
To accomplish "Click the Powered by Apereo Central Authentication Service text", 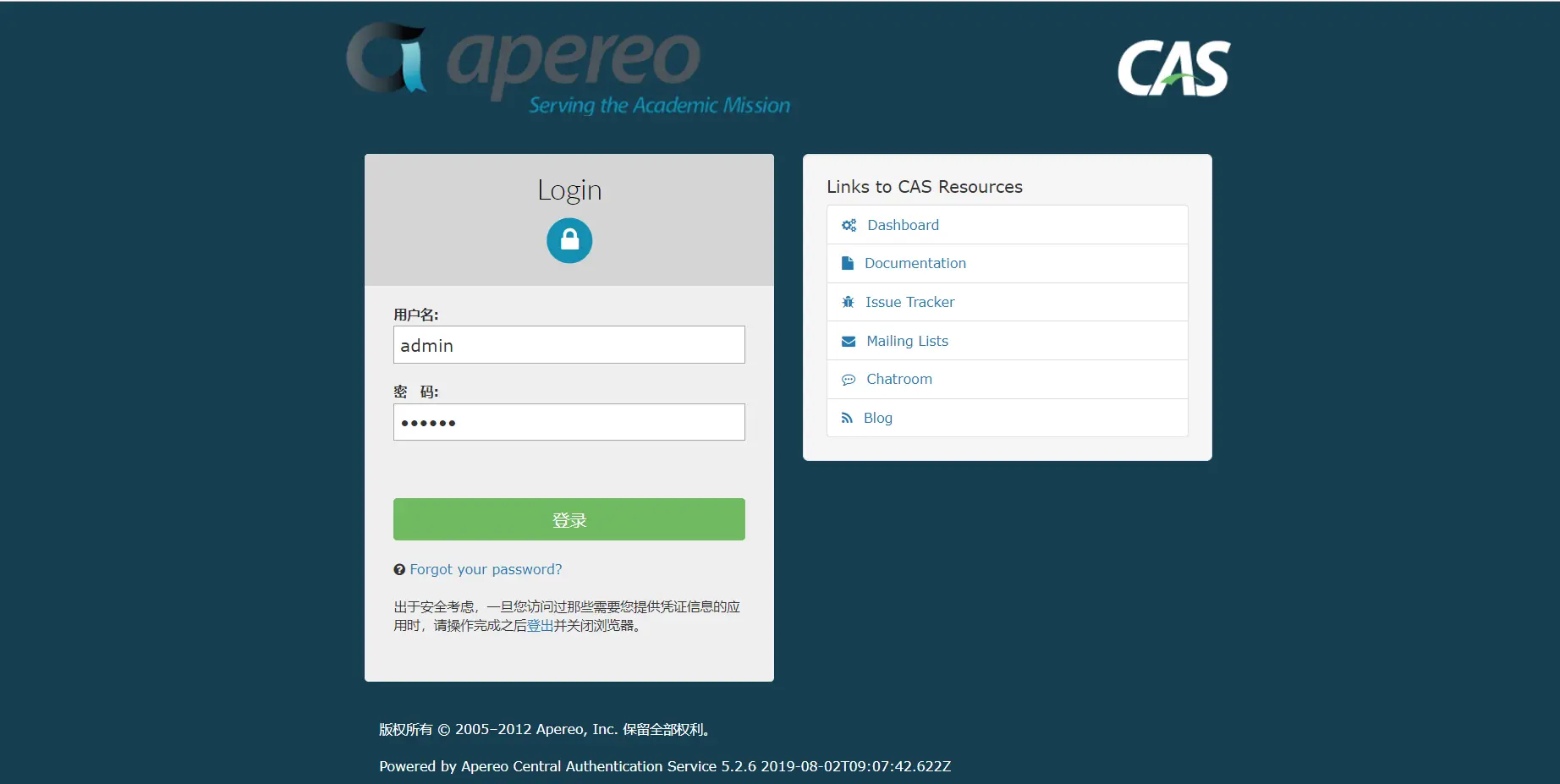I will coord(665,766).
